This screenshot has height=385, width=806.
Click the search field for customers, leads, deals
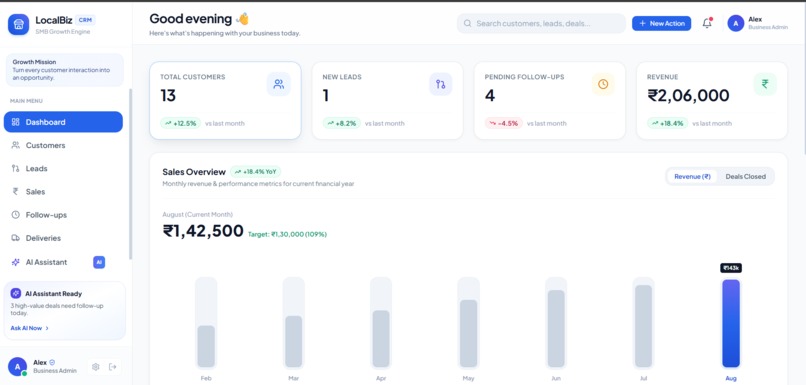[x=541, y=23]
